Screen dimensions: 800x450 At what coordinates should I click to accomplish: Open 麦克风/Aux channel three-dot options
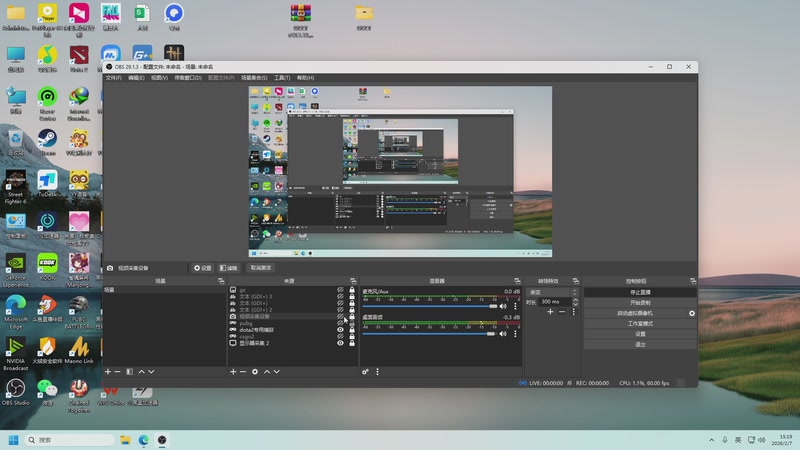(x=515, y=306)
